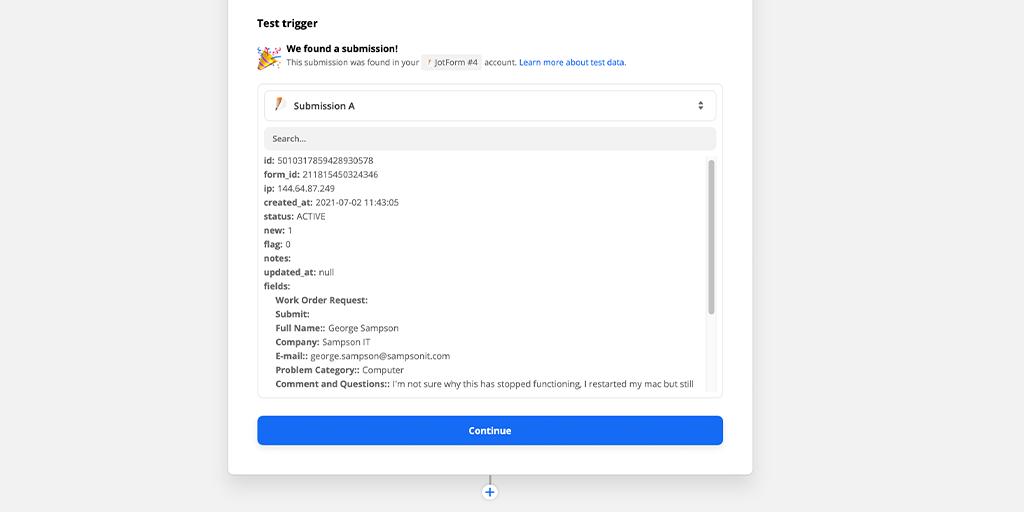Click the JotForm #4 account badge
The height and width of the screenshot is (512, 1024).
click(x=451, y=62)
